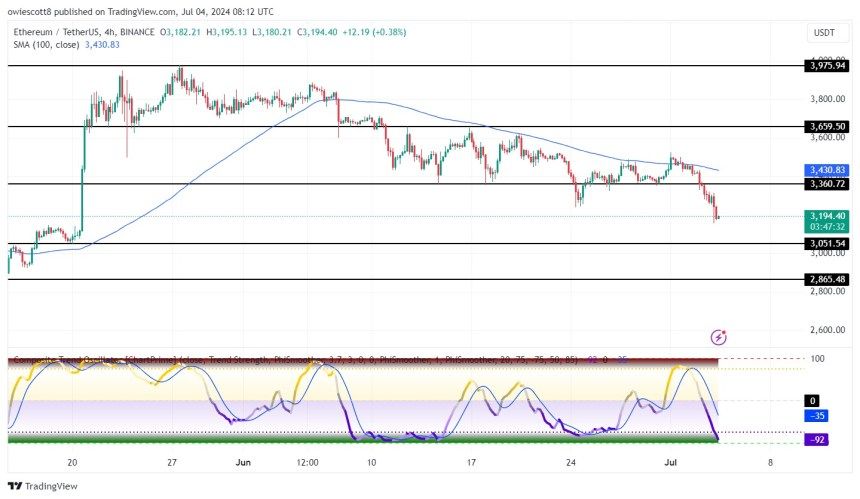This screenshot has height=499, width=860.
Task: Click the purple lightning flash icon
Action: coord(718,337)
